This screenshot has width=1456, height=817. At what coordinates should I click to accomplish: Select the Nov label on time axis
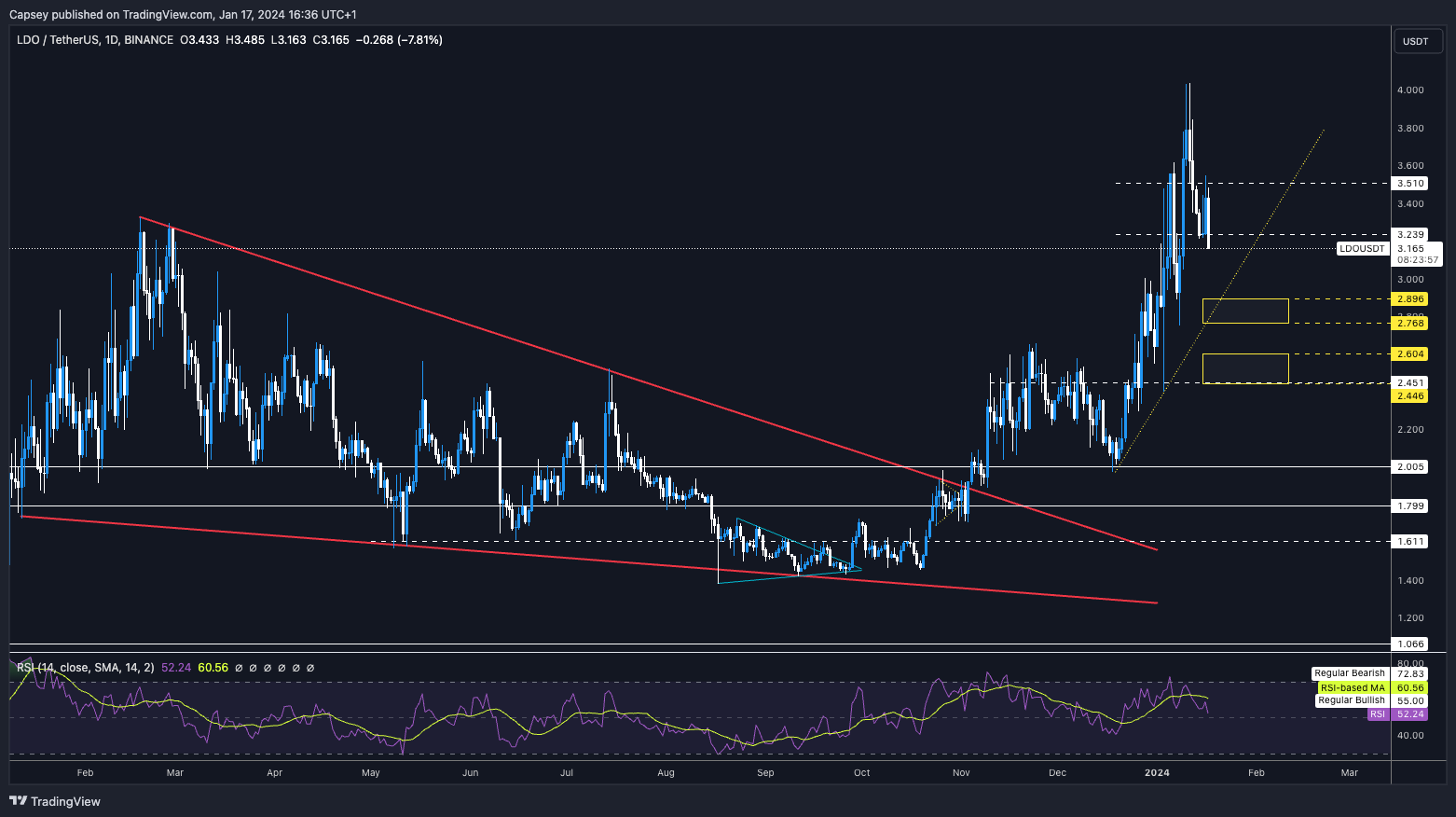pyautogui.click(x=961, y=772)
